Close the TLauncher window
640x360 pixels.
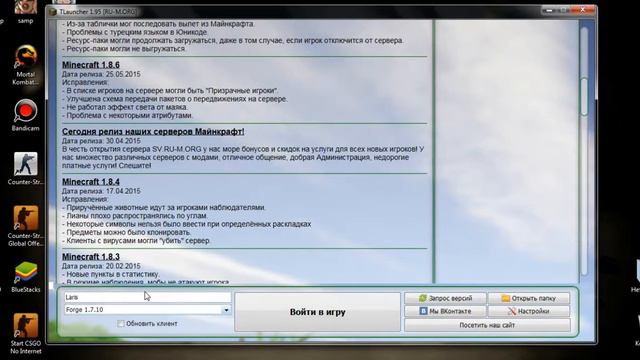[x=582, y=10]
